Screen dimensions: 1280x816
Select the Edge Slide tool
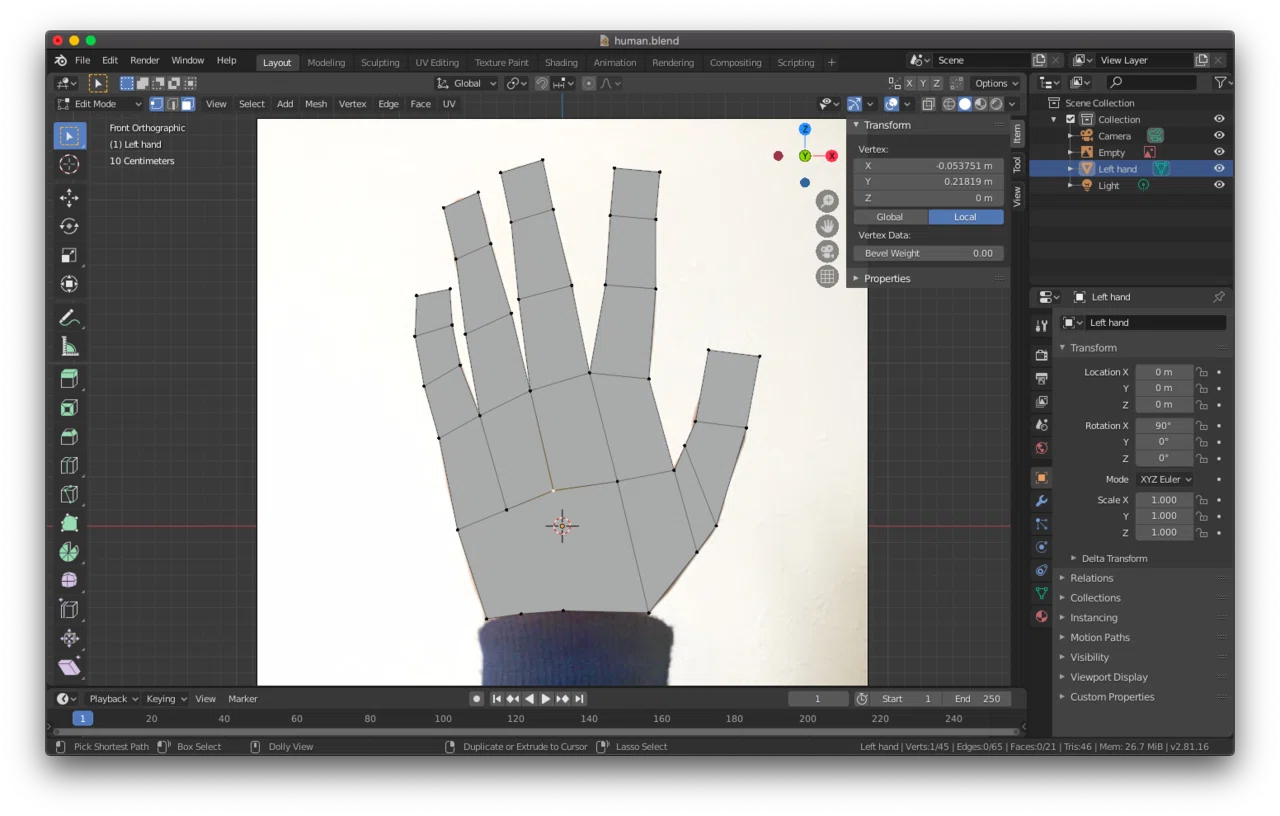click(x=69, y=609)
